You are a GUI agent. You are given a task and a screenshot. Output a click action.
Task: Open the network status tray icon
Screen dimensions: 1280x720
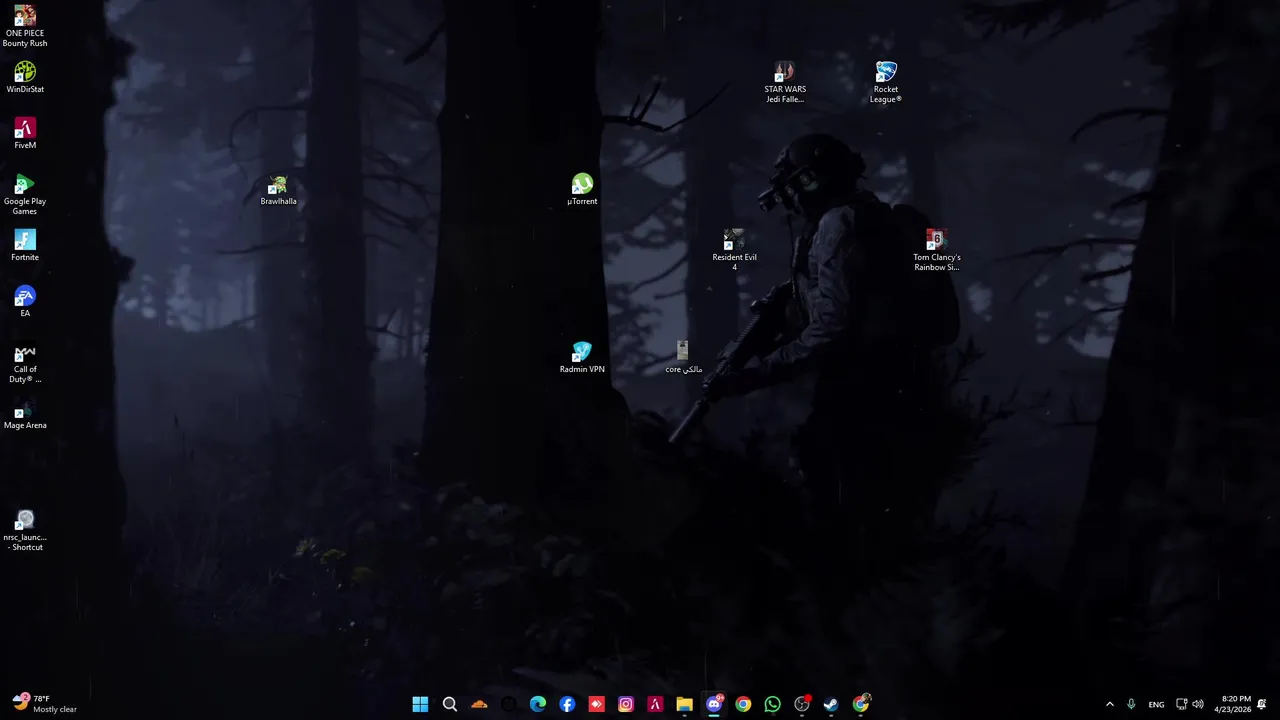point(1181,704)
